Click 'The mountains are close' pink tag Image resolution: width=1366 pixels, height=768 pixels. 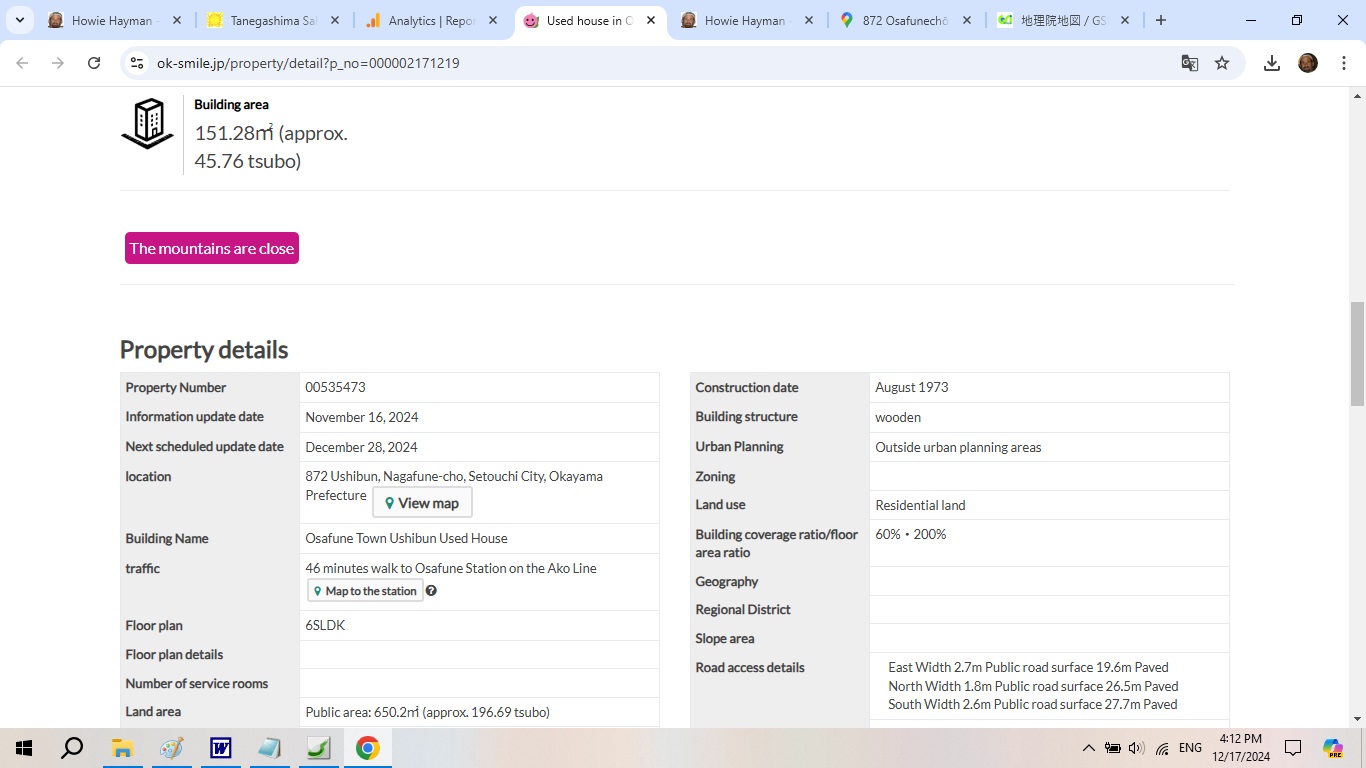click(x=212, y=248)
